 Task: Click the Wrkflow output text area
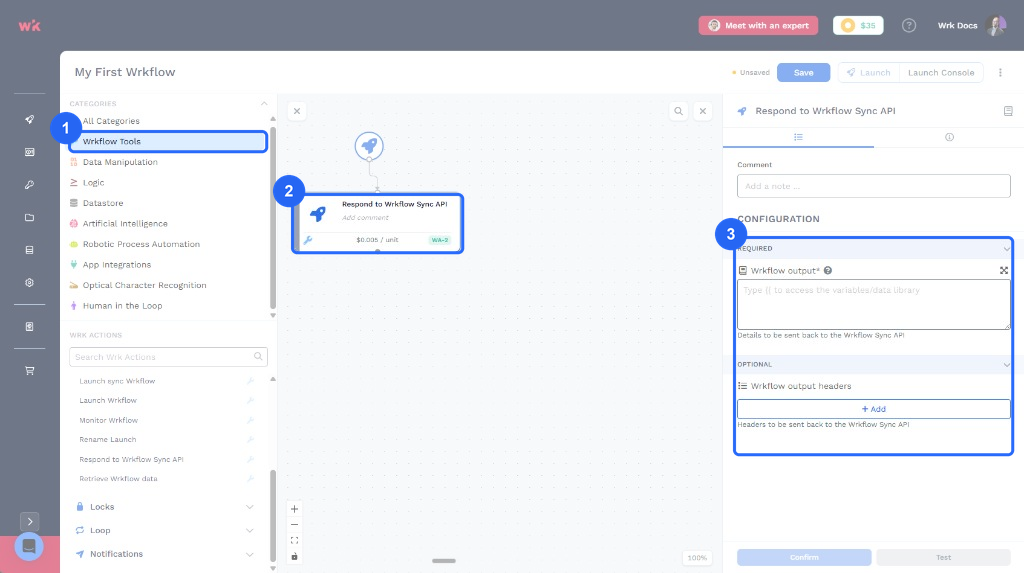click(x=874, y=304)
